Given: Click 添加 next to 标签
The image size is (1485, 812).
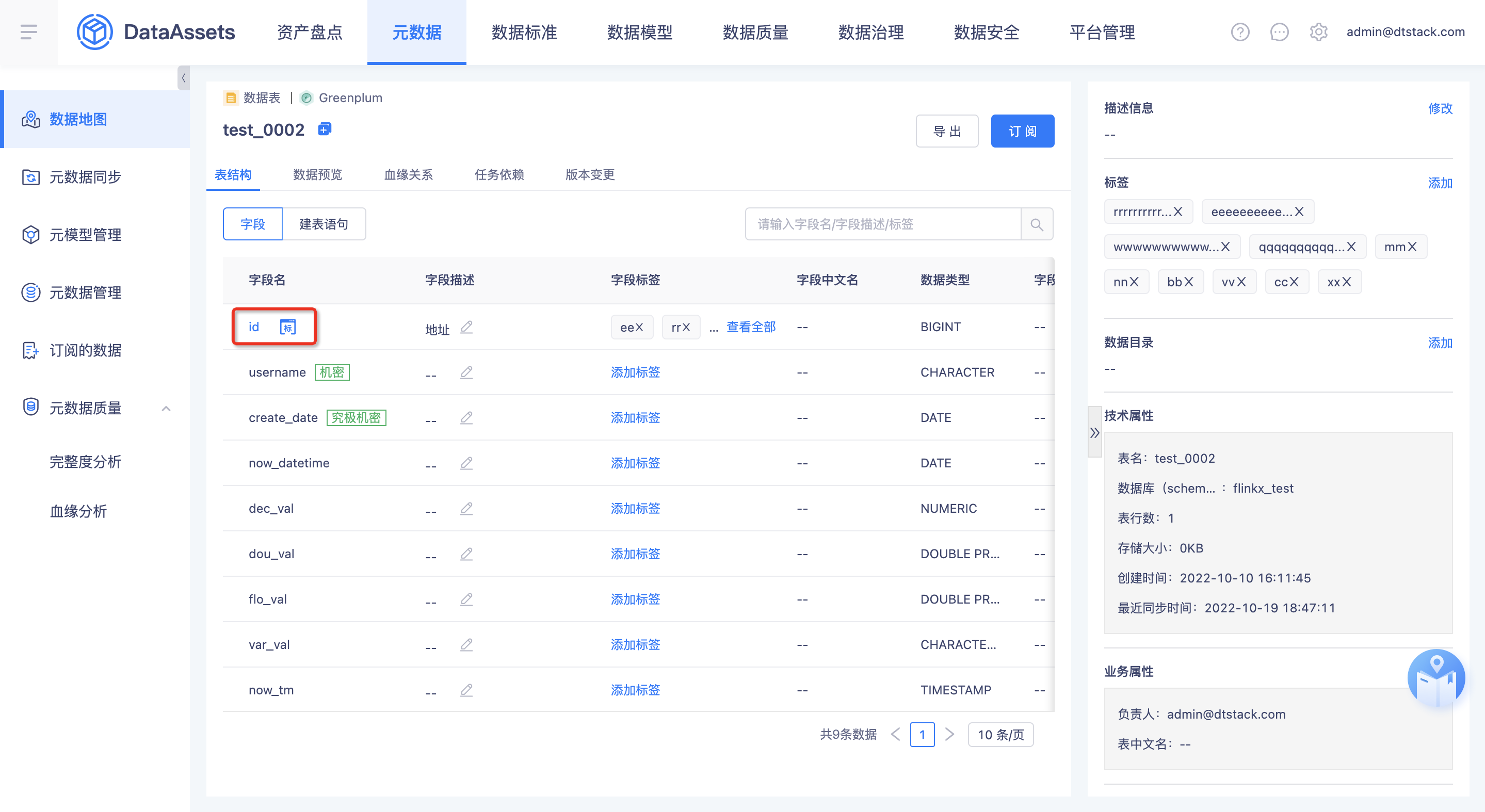Looking at the screenshot, I should click(1440, 183).
